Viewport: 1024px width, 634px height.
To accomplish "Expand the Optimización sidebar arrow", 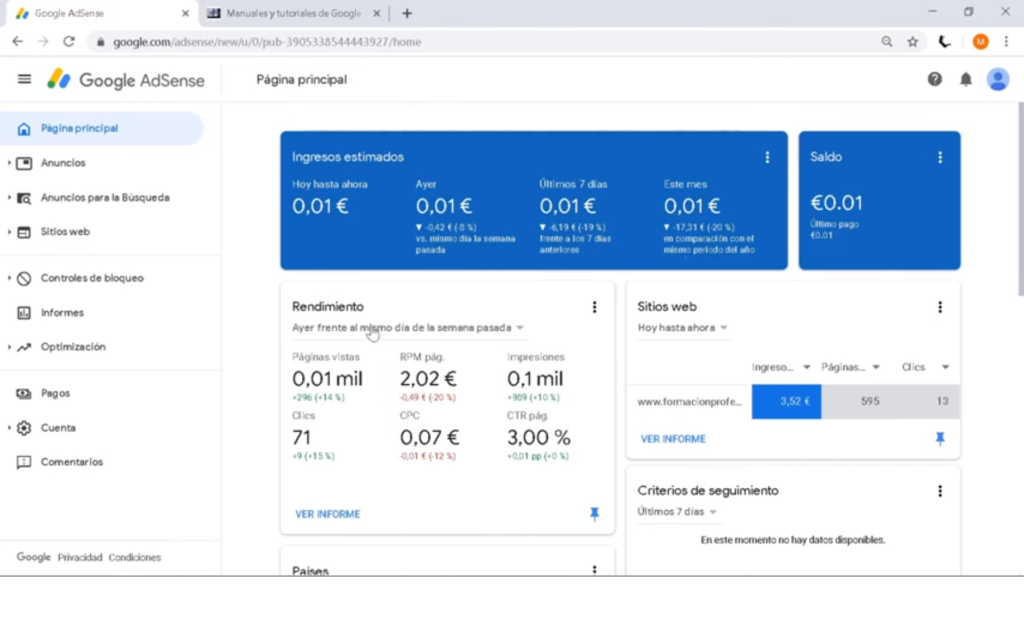I will [x=9, y=347].
